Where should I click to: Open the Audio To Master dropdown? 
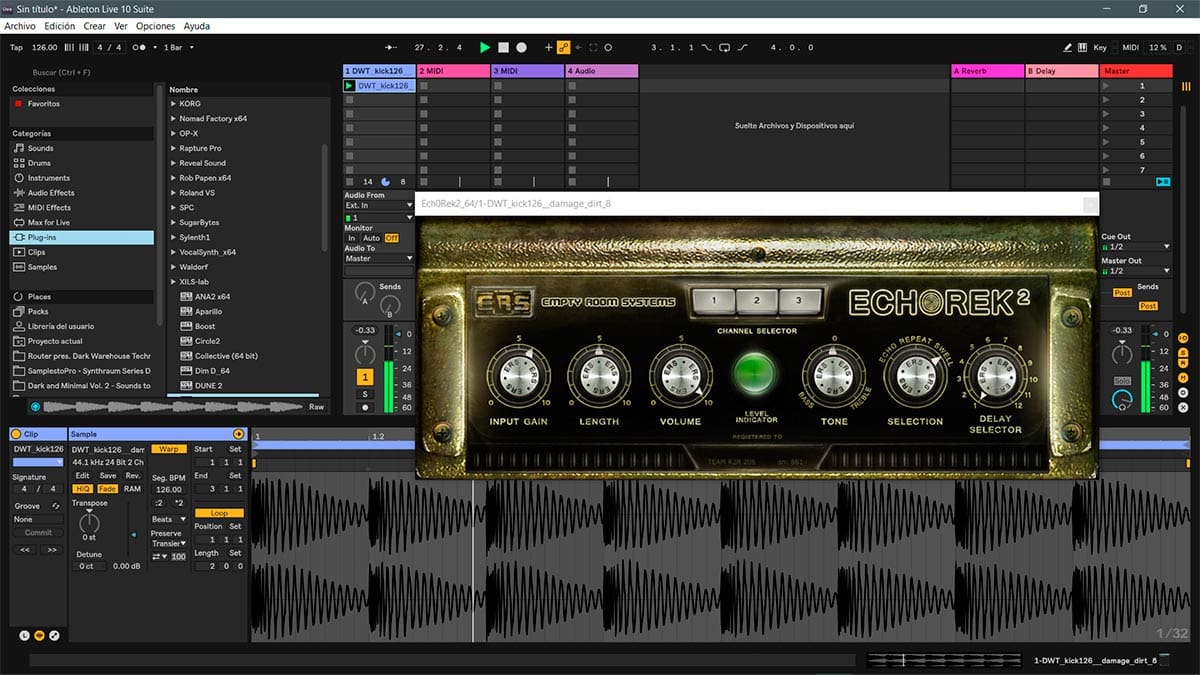click(379, 259)
